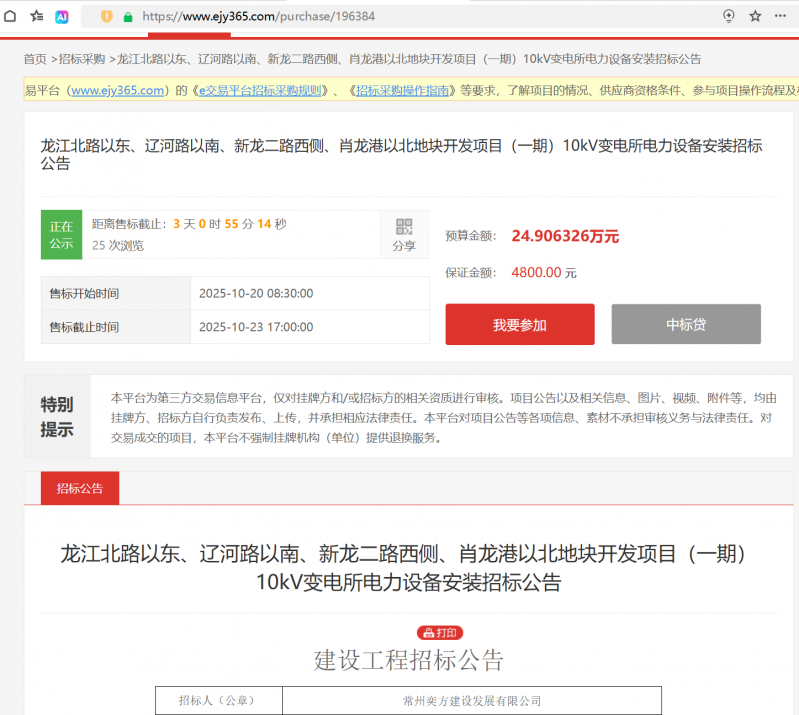
Task: Click the zoom icon in address bar
Action: tap(729, 16)
